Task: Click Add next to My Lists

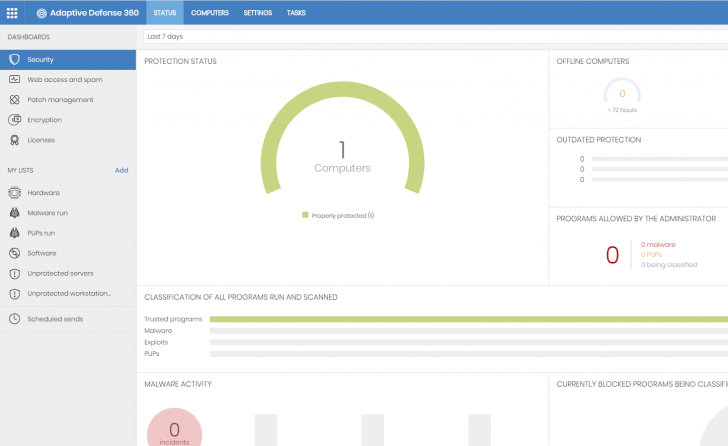Action: pos(121,170)
